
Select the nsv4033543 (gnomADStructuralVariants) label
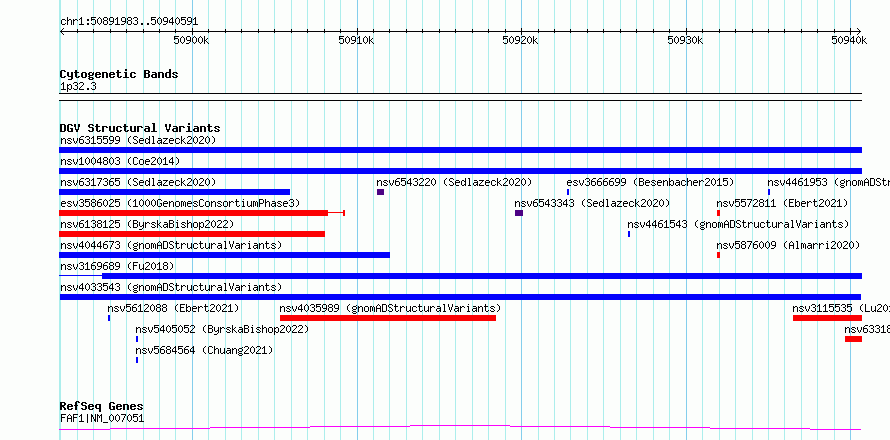(171, 287)
